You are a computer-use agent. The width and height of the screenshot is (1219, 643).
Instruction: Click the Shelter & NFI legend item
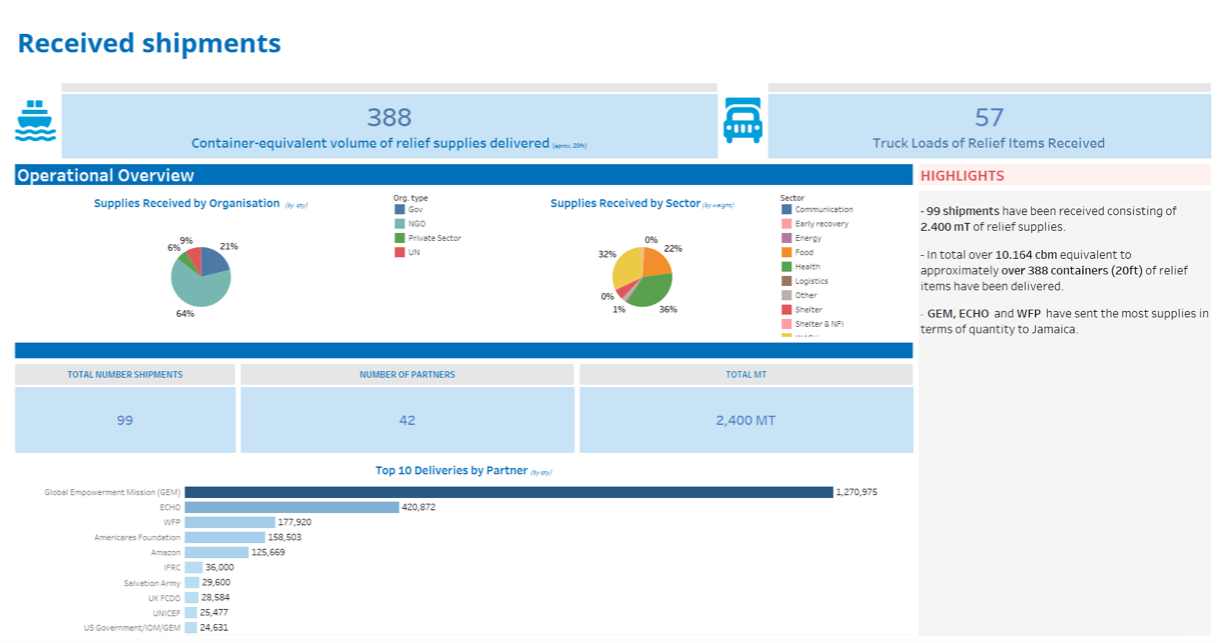point(819,324)
